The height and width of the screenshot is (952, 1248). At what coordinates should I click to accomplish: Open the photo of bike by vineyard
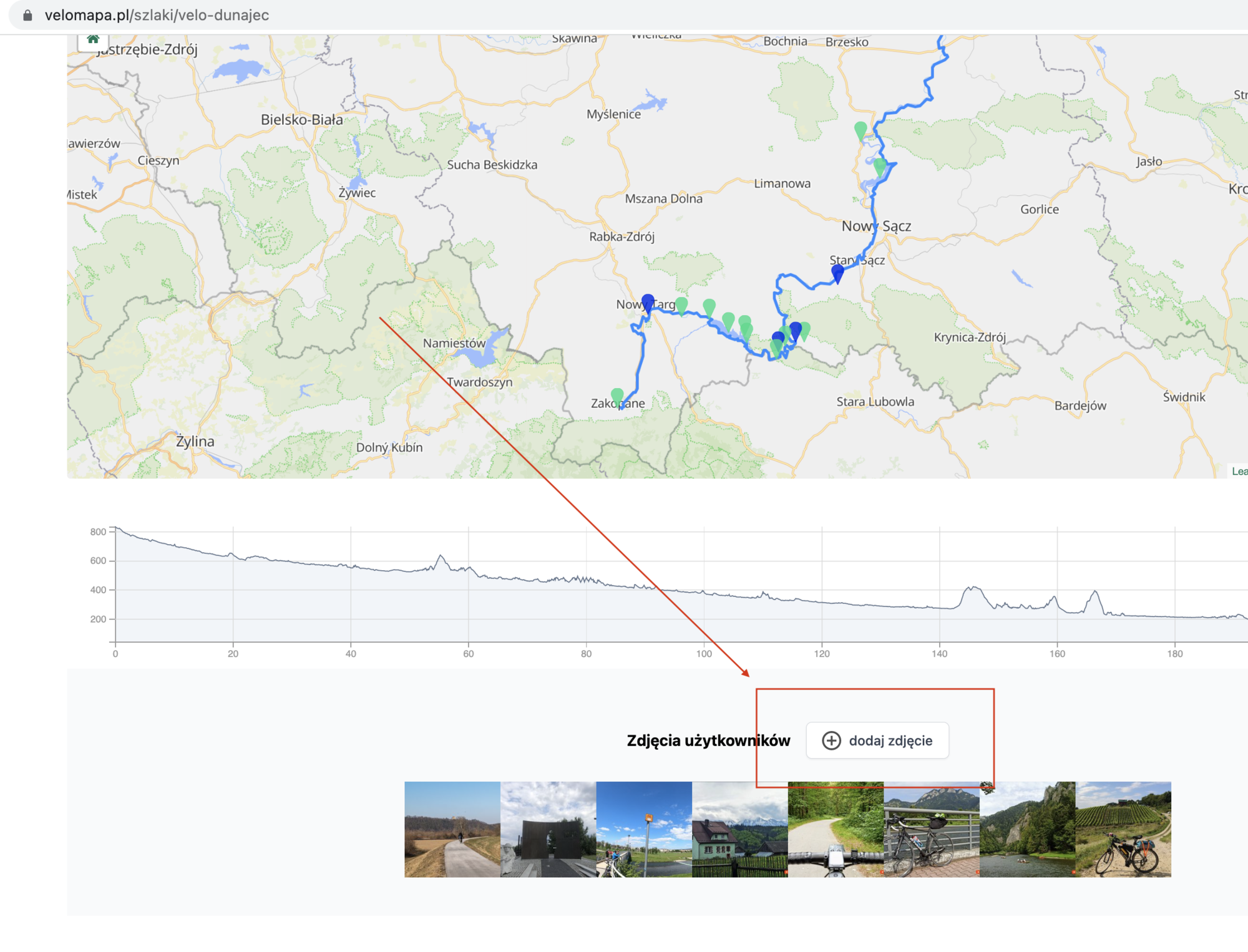(x=1123, y=829)
